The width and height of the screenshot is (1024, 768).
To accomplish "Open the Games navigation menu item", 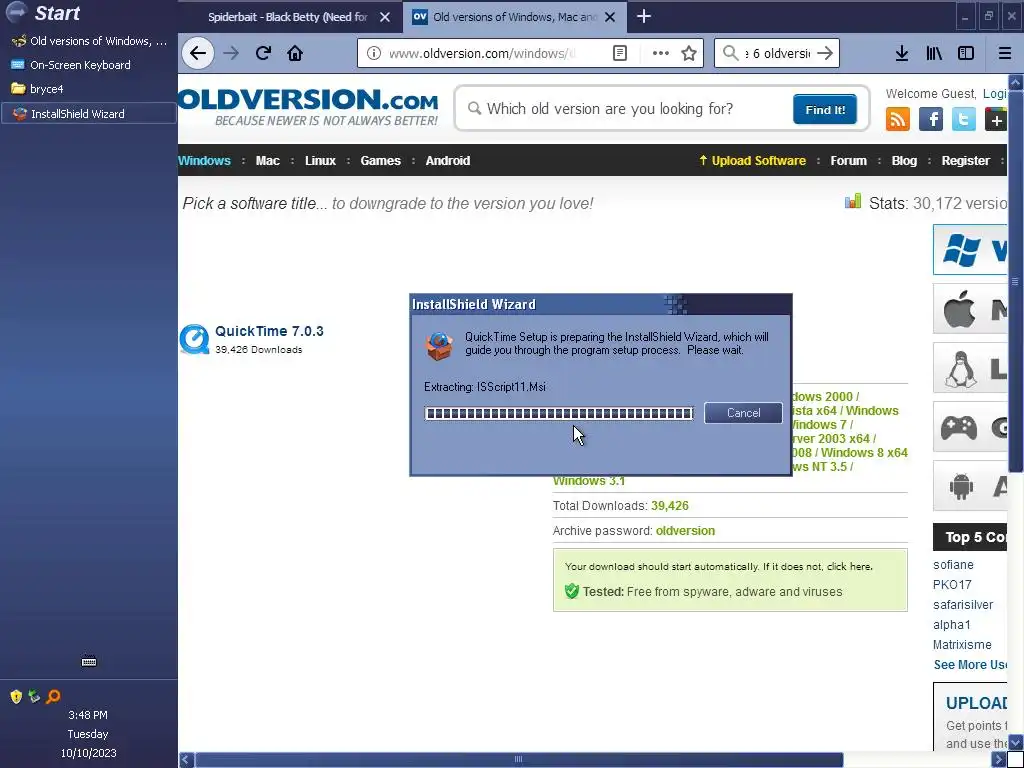I will coord(381,161).
